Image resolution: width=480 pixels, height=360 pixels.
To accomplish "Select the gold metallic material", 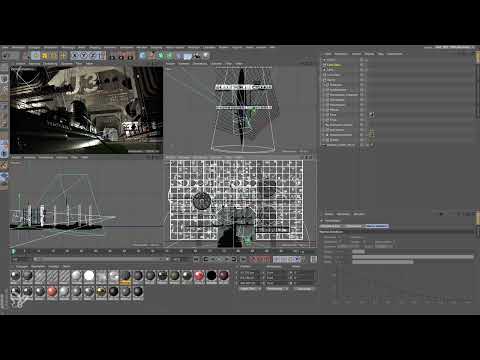I will point(101,292).
